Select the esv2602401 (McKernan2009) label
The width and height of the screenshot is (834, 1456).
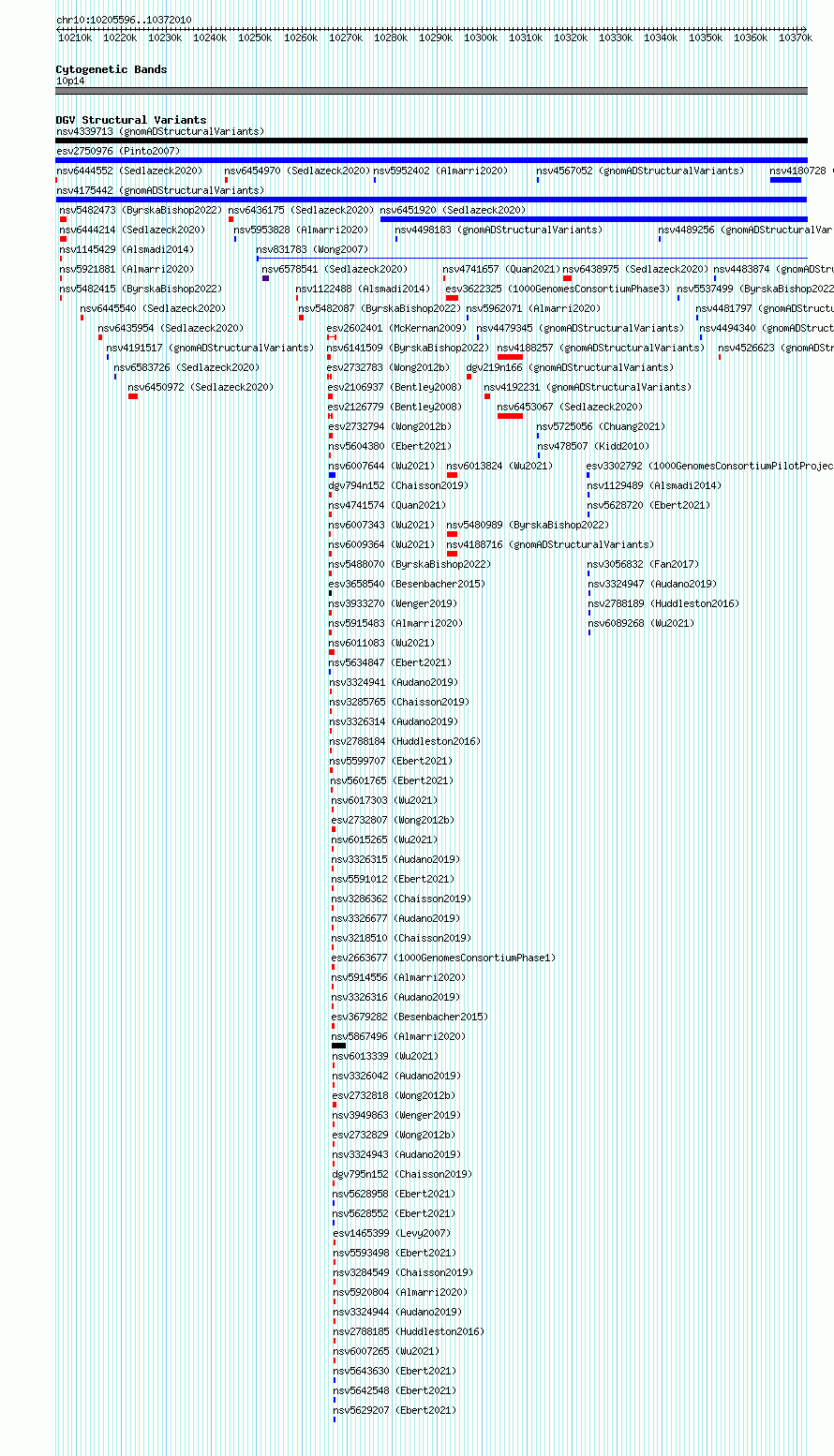(396, 328)
